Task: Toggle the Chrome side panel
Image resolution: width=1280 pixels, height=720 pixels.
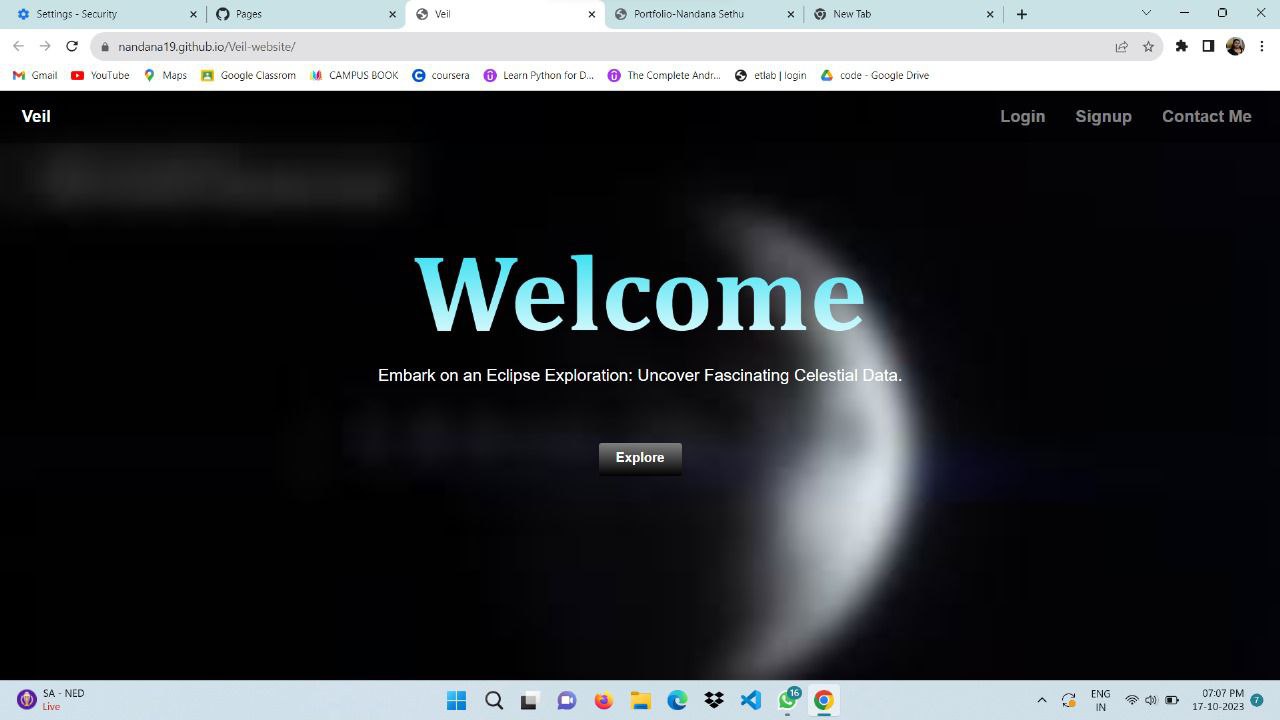Action: [1208, 46]
